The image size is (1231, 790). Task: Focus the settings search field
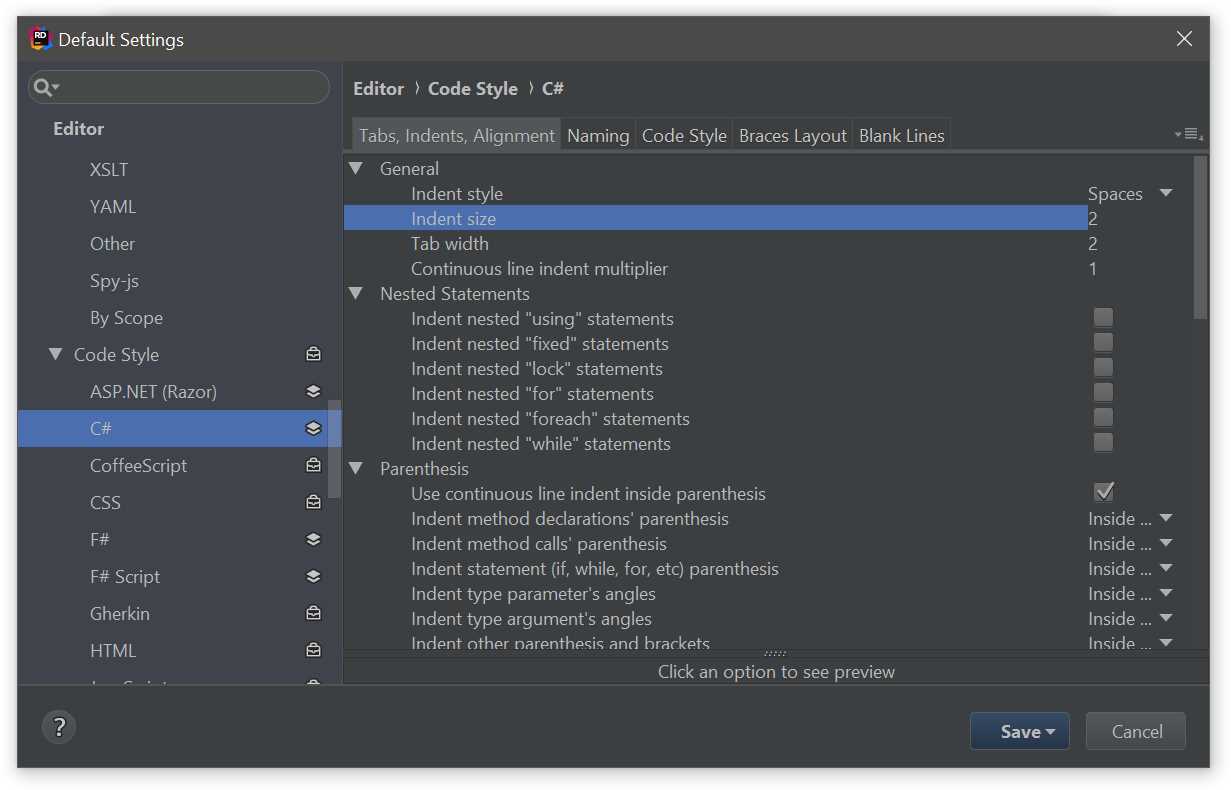pos(179,88)
